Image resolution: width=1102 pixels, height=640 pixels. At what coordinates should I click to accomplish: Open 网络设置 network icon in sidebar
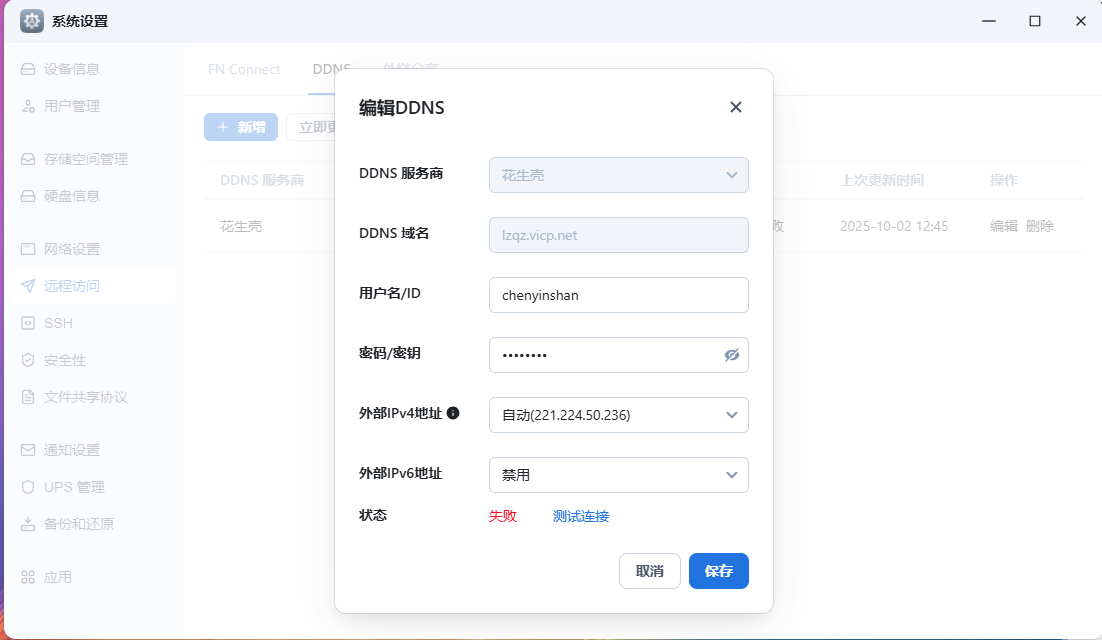click(x=28, y=249)
